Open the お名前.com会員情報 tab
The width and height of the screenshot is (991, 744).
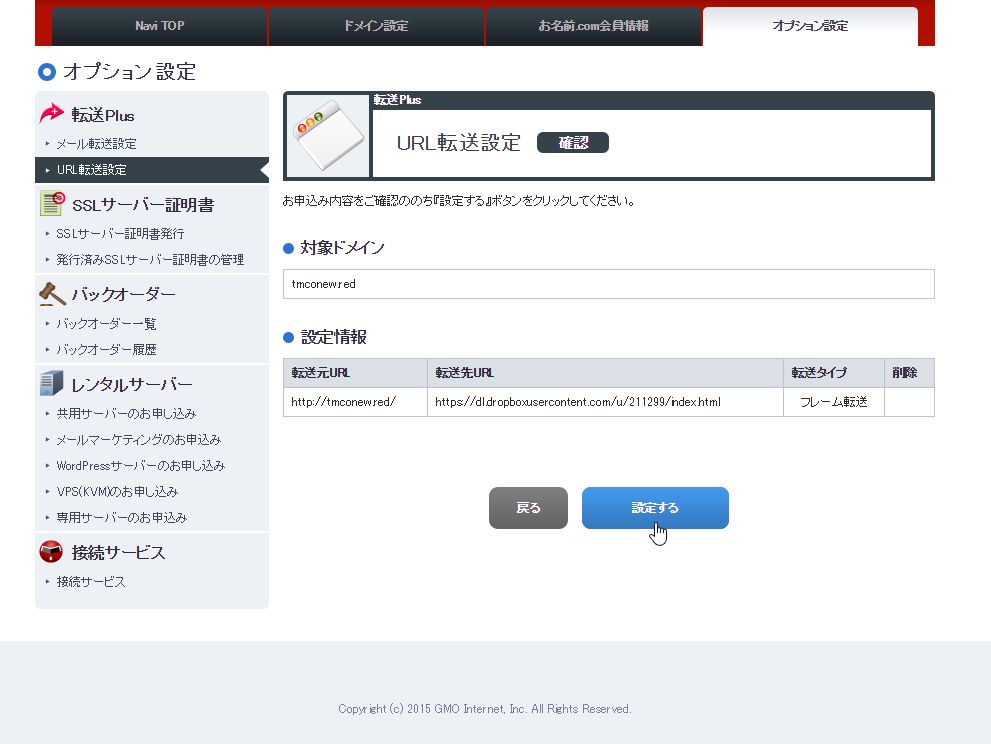[x=593, y=26]
